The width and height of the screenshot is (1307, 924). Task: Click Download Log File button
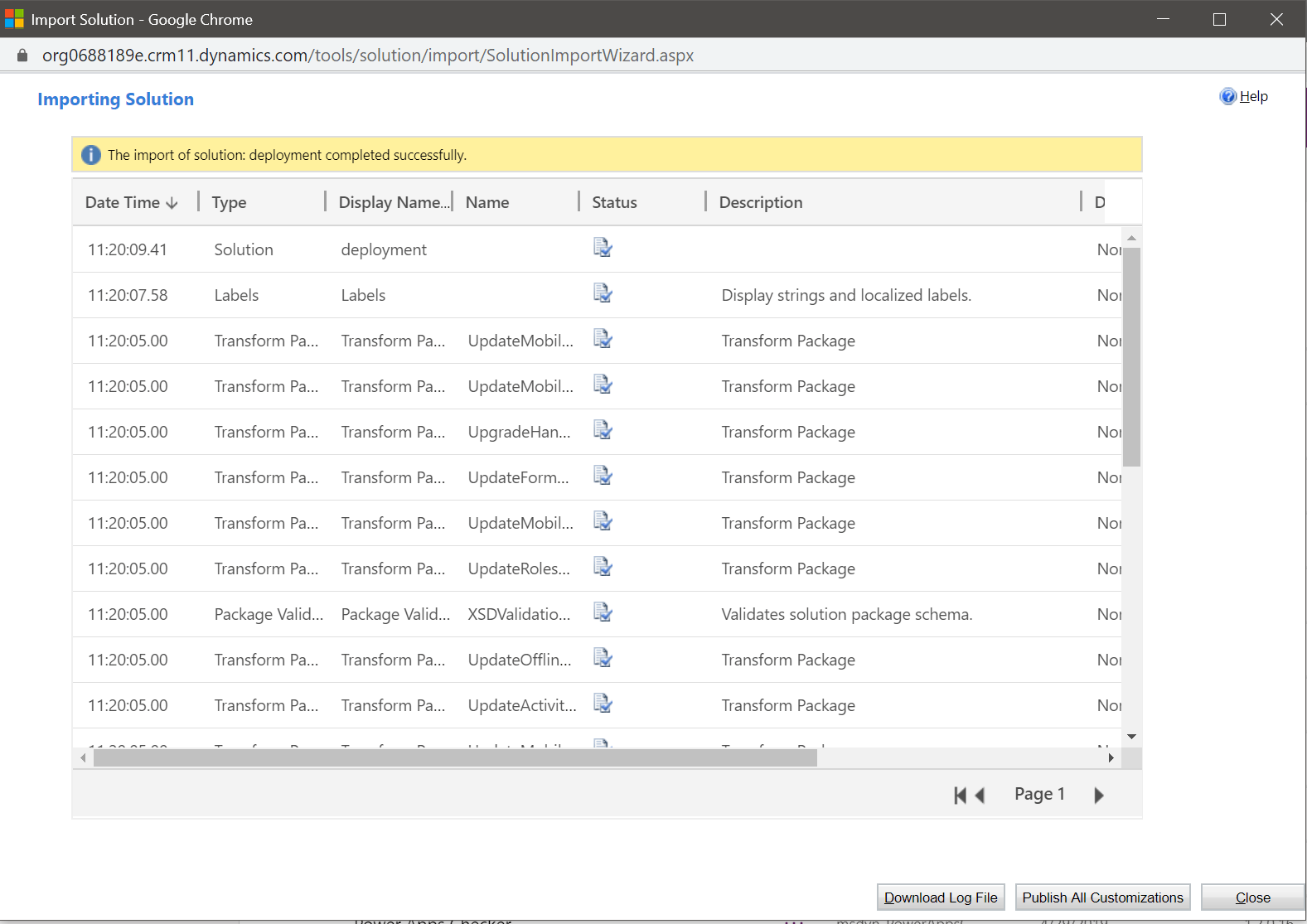[x=941, y=897]
